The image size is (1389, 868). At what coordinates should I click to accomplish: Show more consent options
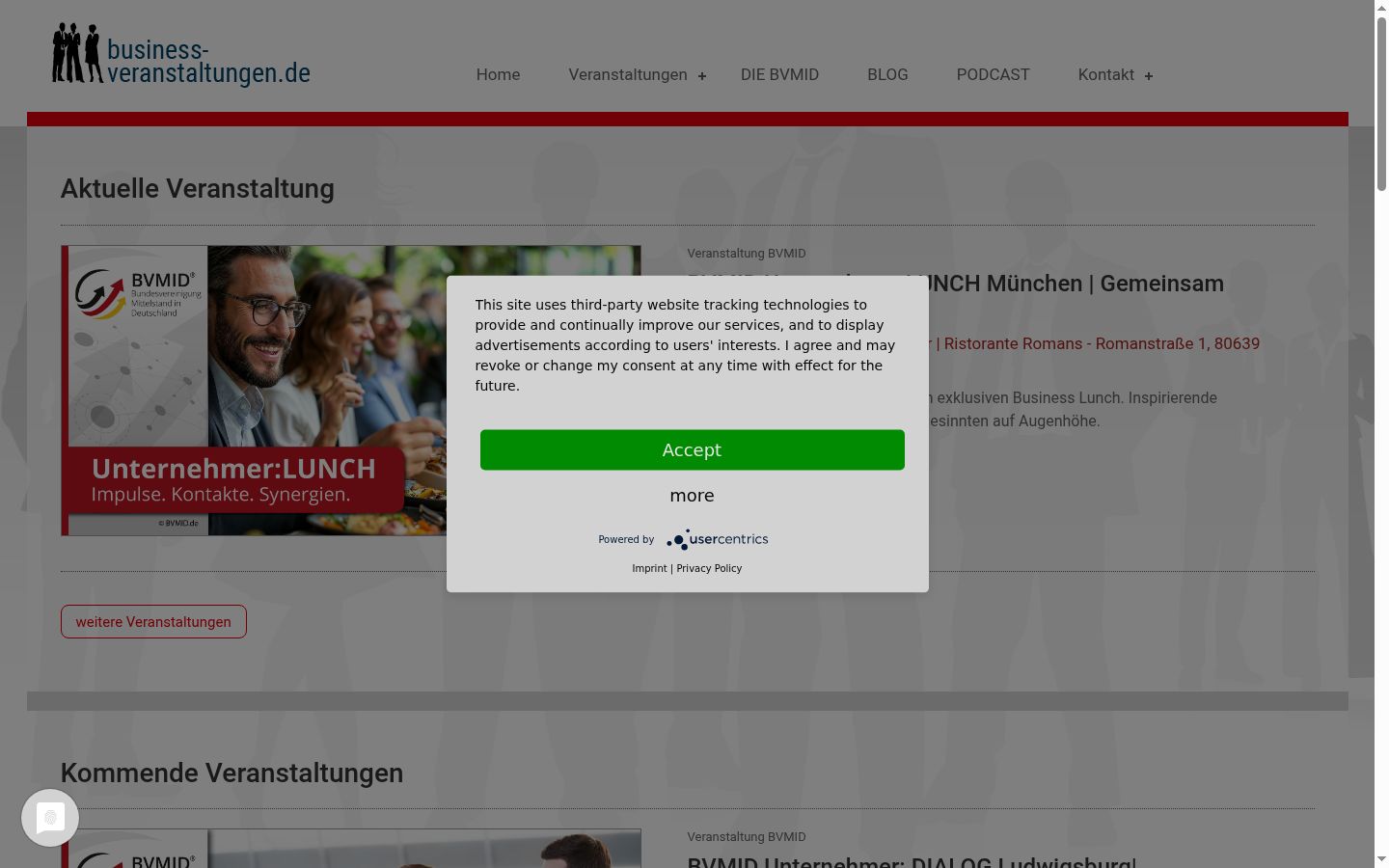click(693, 496)
